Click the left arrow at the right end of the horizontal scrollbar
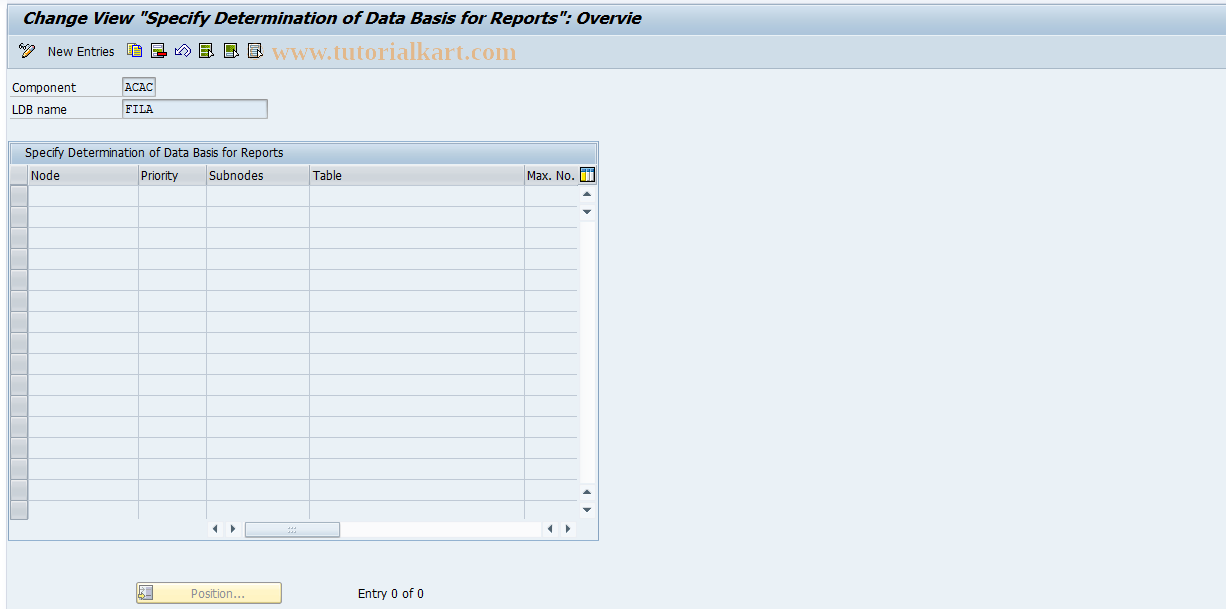 click(551, 529)
